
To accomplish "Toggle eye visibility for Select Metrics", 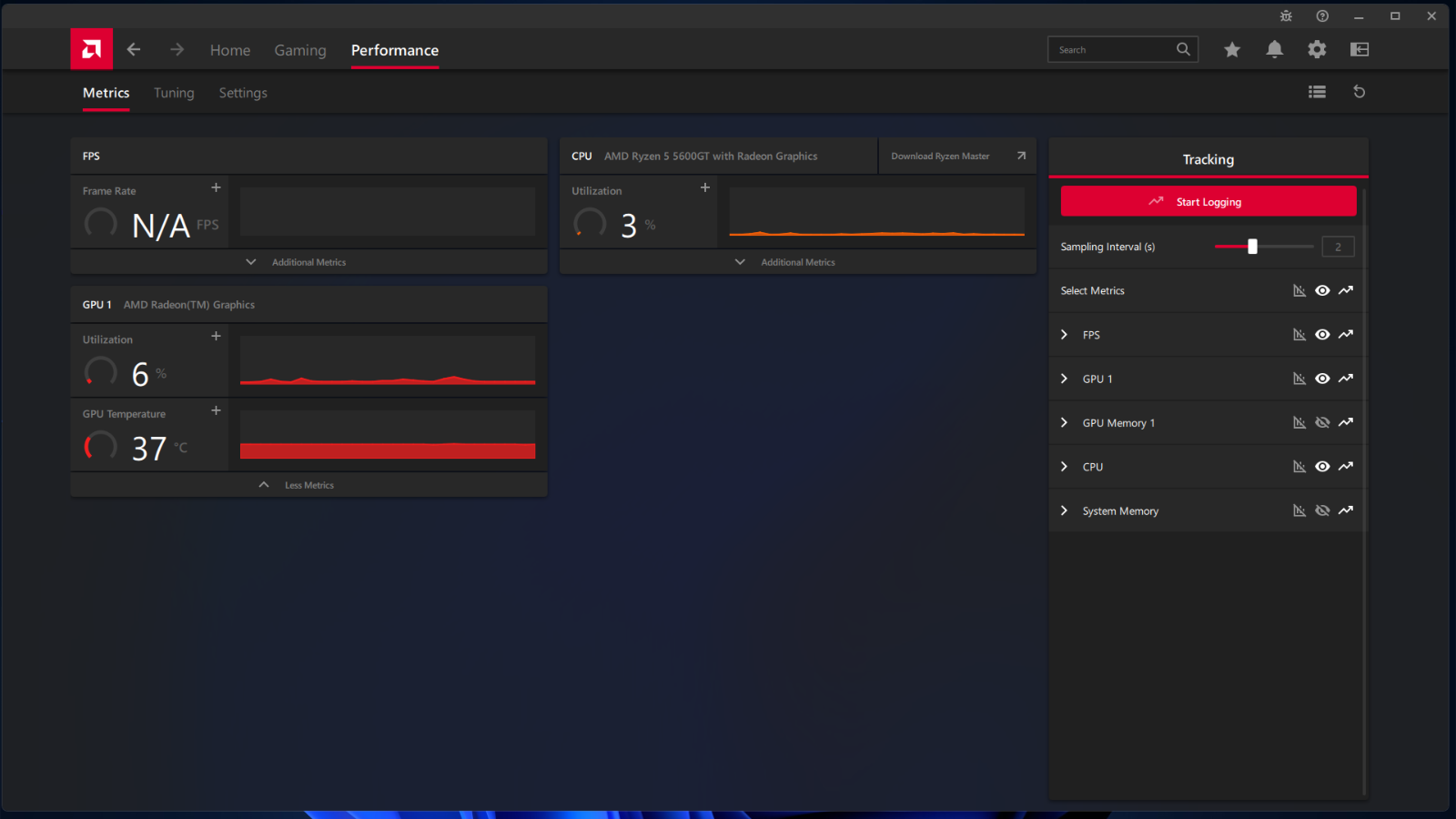I will [1322, 290].
